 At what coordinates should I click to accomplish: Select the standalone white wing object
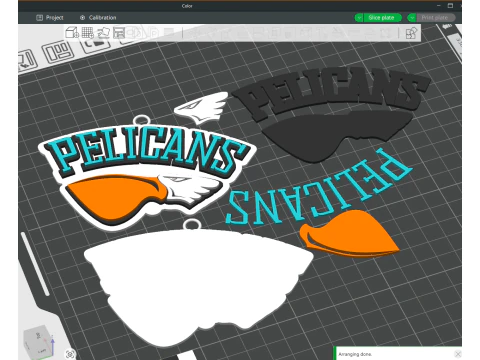[202, 107]
